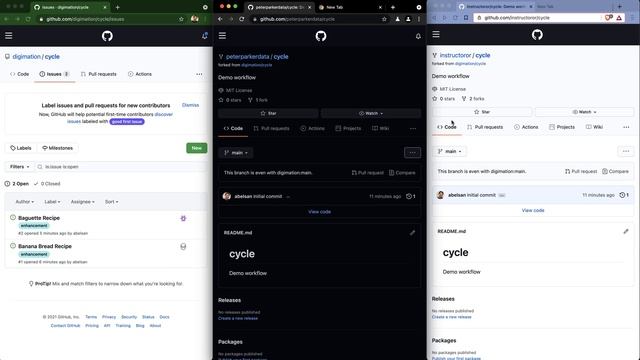Click GitHub logo in middle peterparkerdata window
The width and height of the screenshot is (640, 360).
[x=321, y=36]
